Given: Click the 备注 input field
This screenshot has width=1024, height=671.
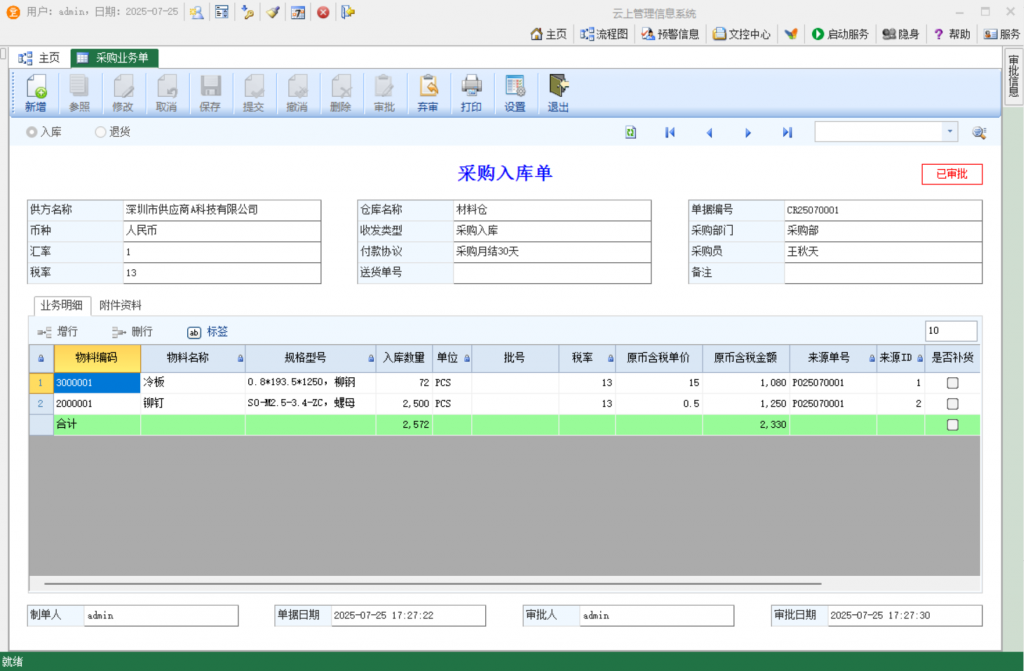Looking at the screenshot, I should click(x=883, y=272).
